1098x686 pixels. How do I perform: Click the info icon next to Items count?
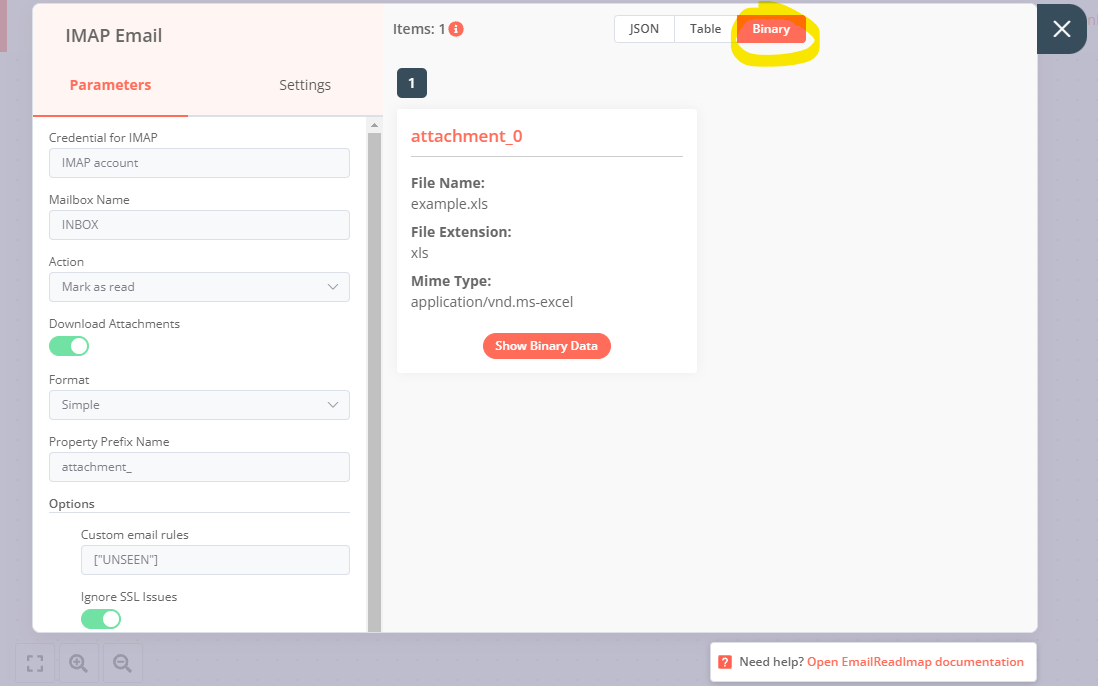458,29
